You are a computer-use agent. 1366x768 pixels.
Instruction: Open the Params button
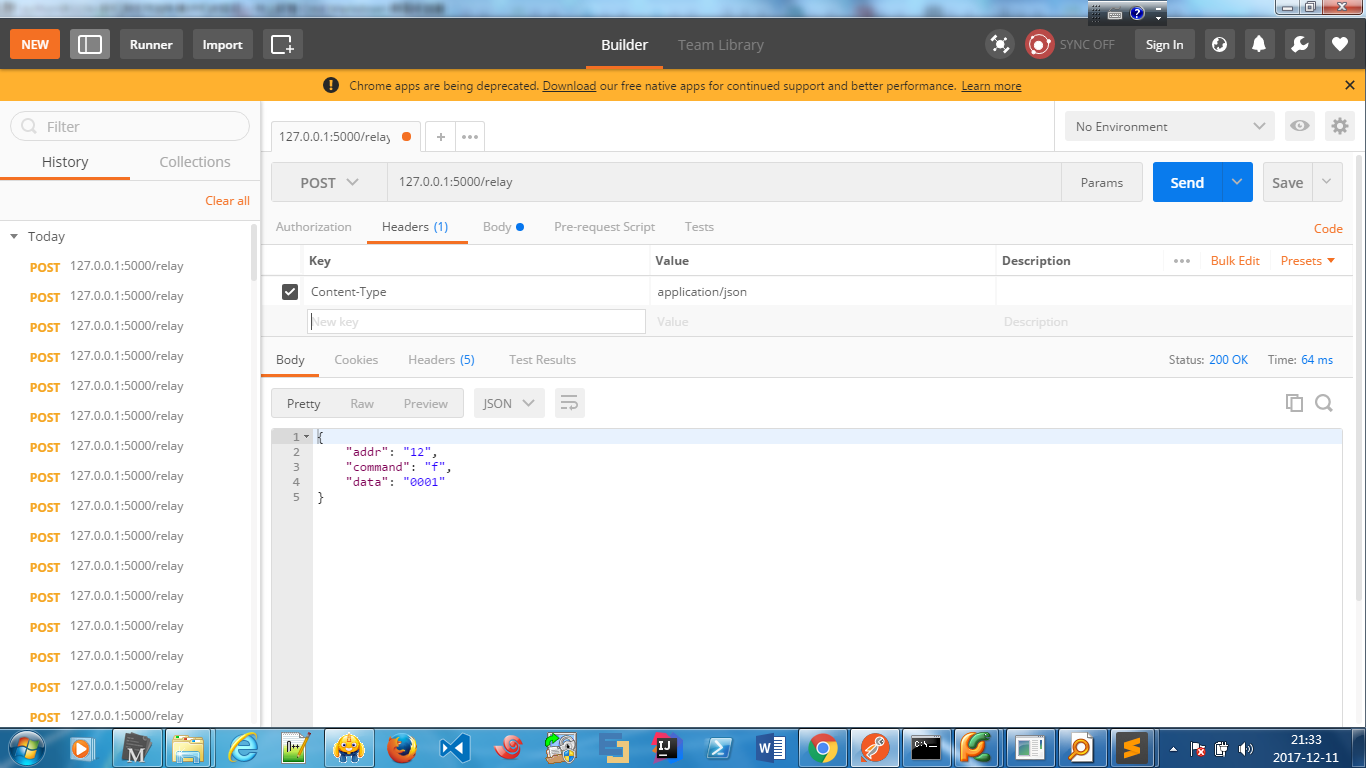coord(1102,183)
